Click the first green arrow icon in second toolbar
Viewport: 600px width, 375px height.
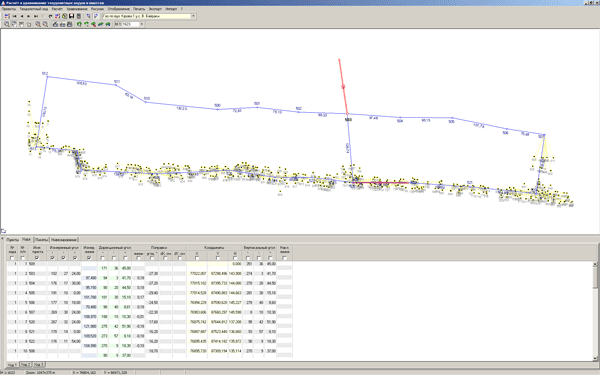pyautogui.click(x=79, y=24)
